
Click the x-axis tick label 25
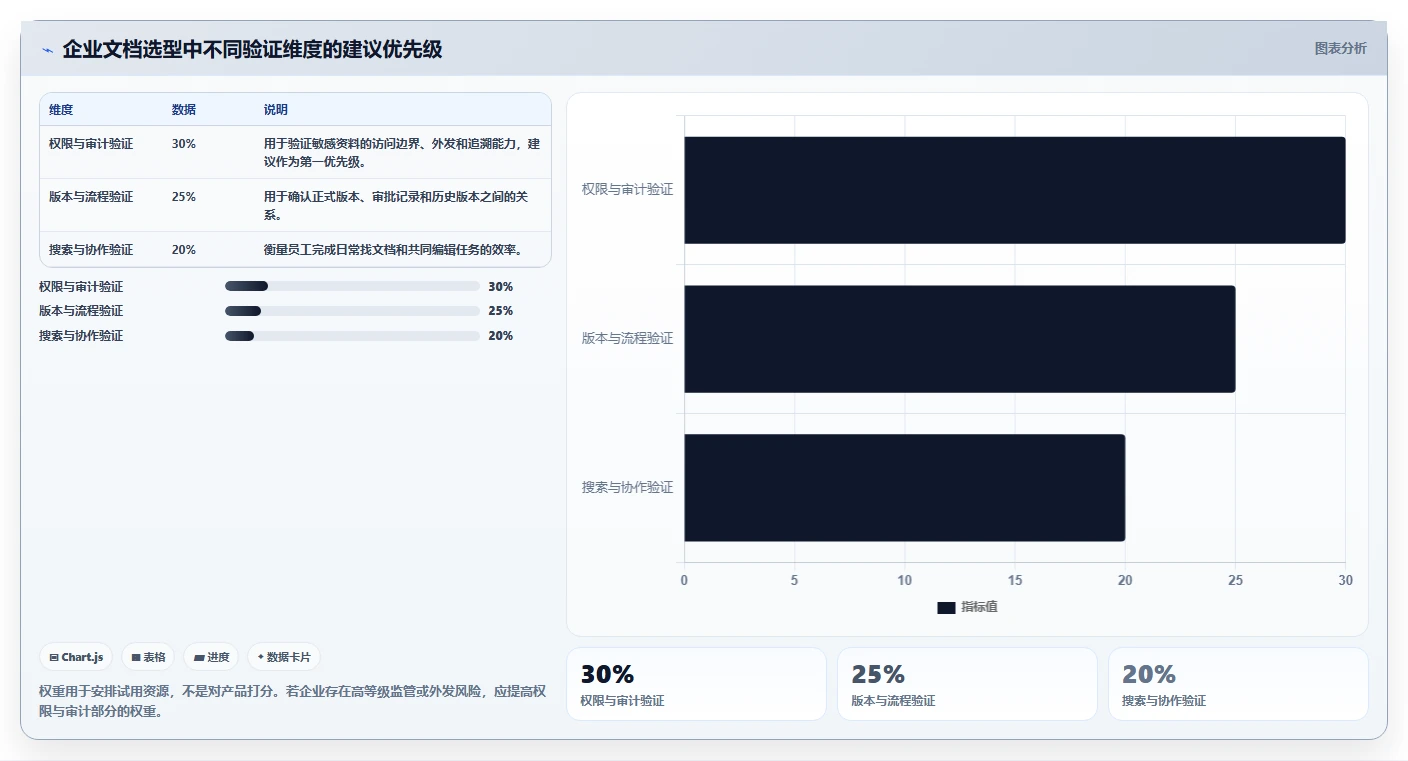[1235, 581]
